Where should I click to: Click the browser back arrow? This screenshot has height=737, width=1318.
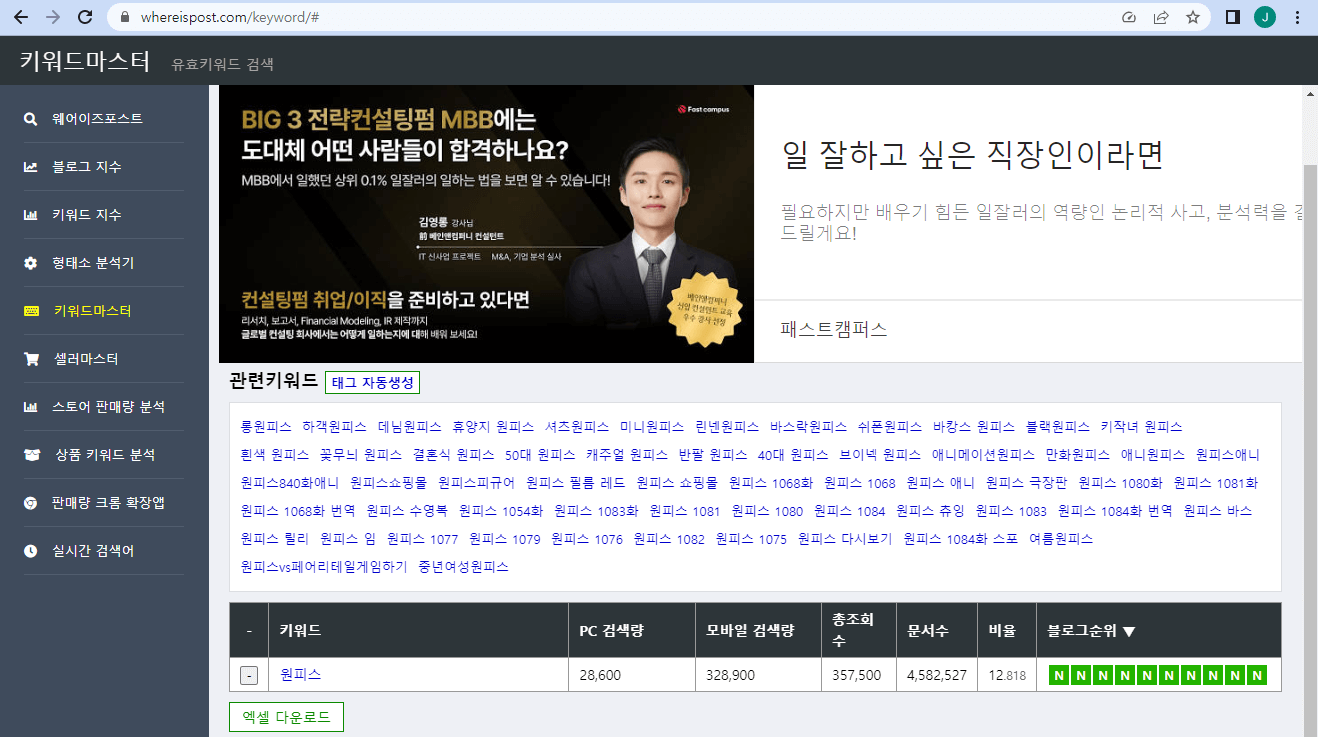tap(21, 17)
